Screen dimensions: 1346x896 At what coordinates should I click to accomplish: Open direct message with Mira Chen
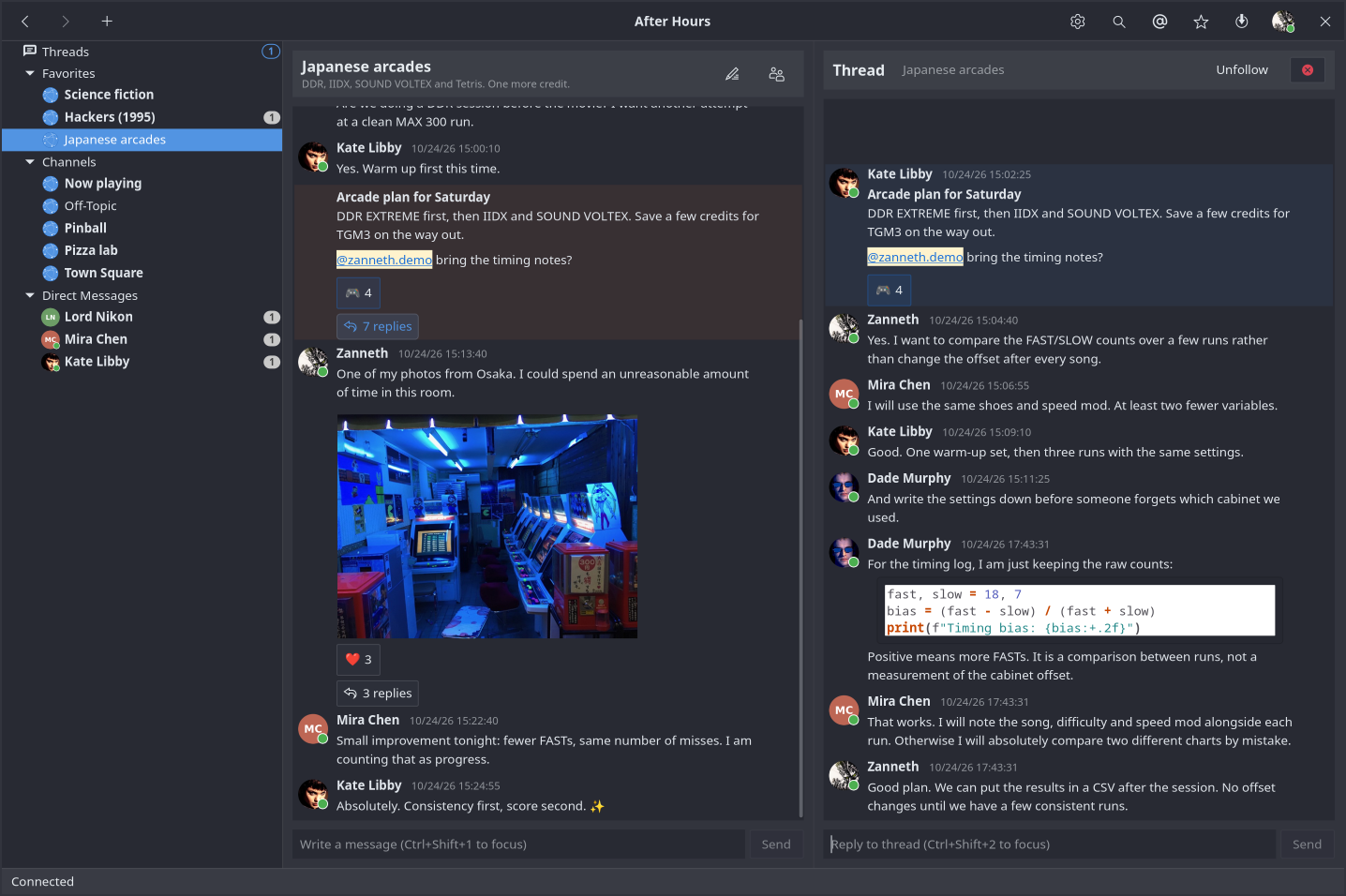tap(142, 339)
